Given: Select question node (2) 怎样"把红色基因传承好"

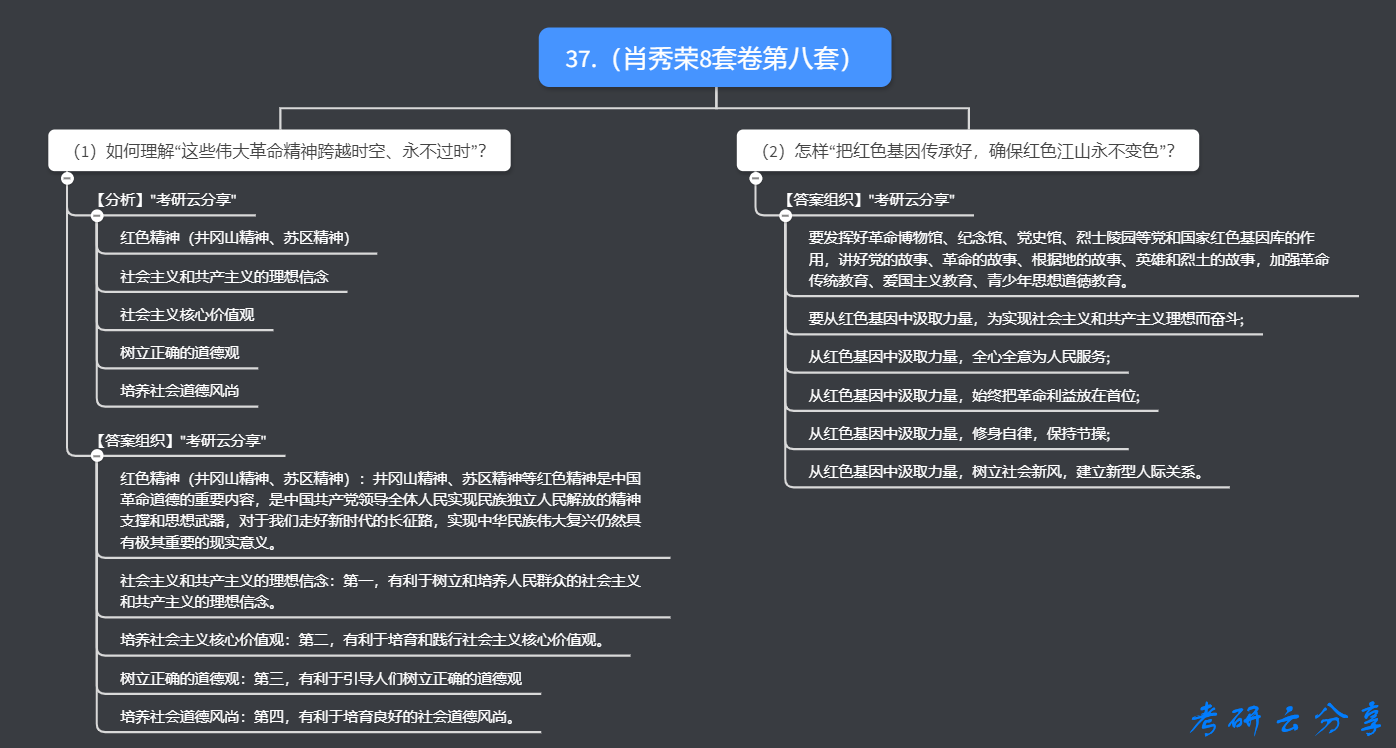Looking at the screenshot, I should pyautogui.click(x=967, y=151).
